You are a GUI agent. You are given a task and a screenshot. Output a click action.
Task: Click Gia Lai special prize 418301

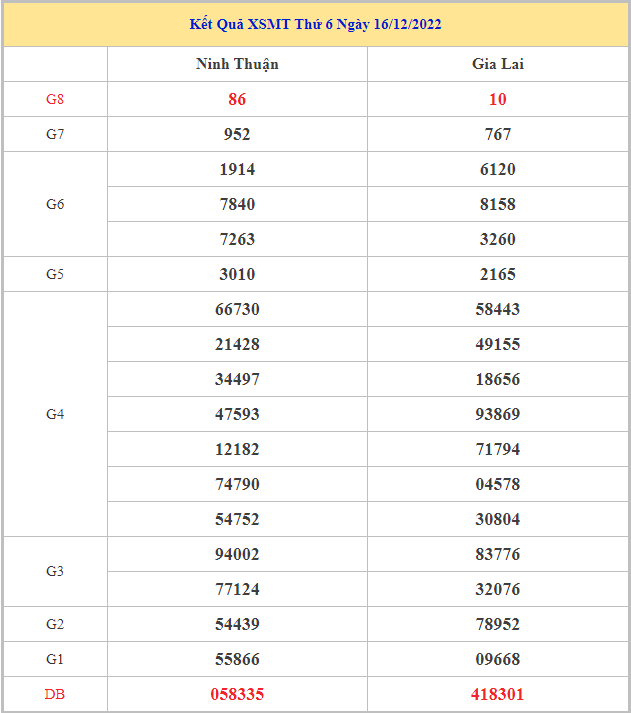498,694
